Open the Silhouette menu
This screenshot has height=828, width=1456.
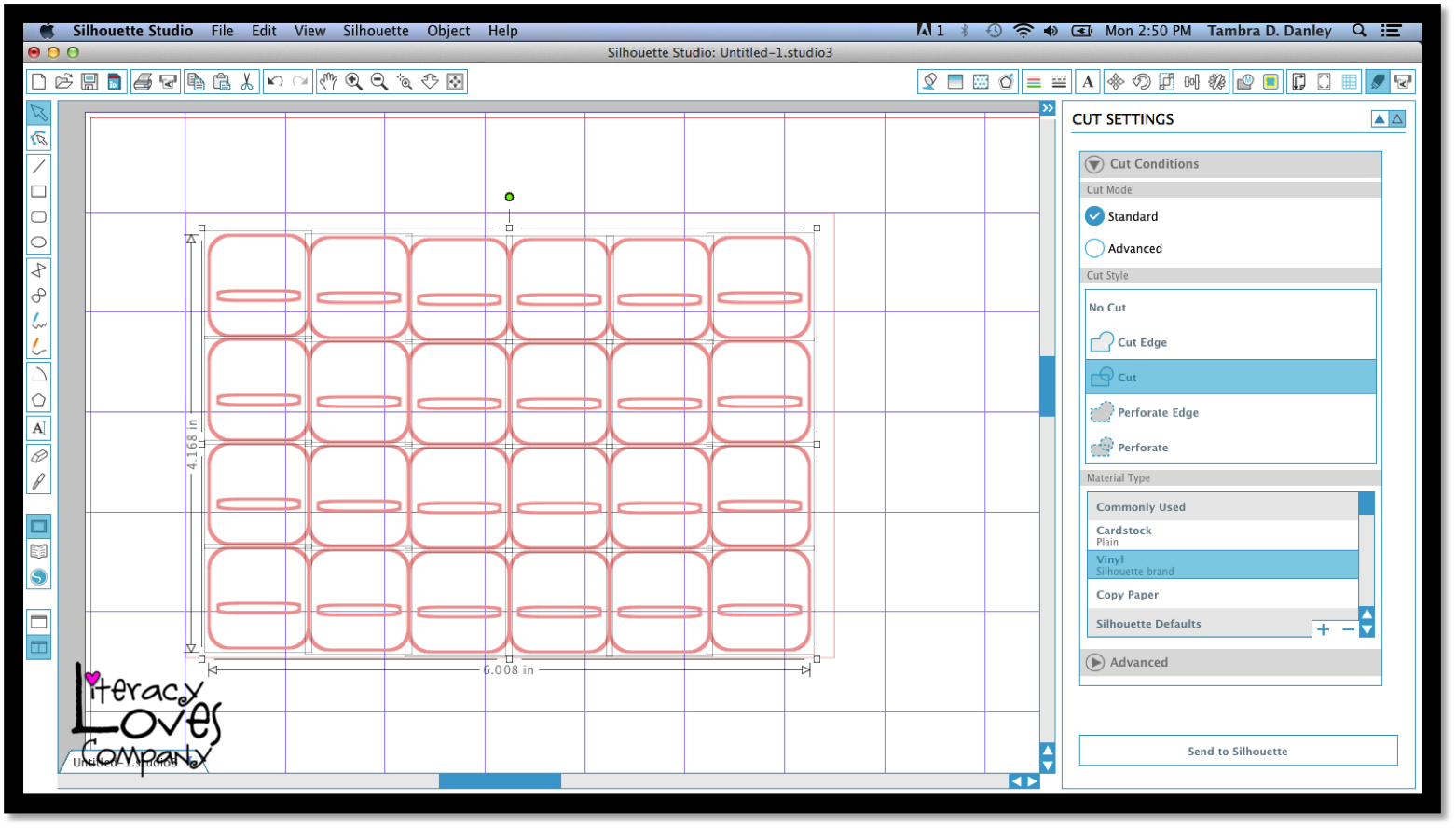[376, 31]
